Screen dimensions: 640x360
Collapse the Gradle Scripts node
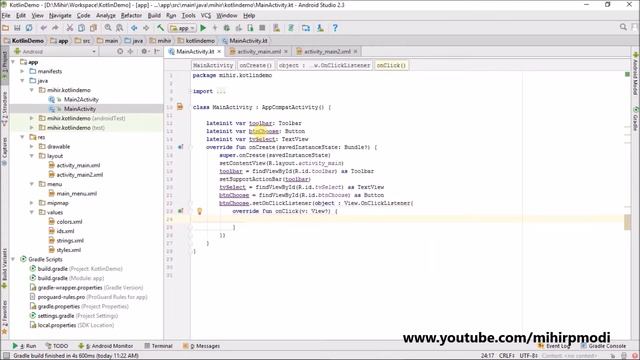pos(13,259)
